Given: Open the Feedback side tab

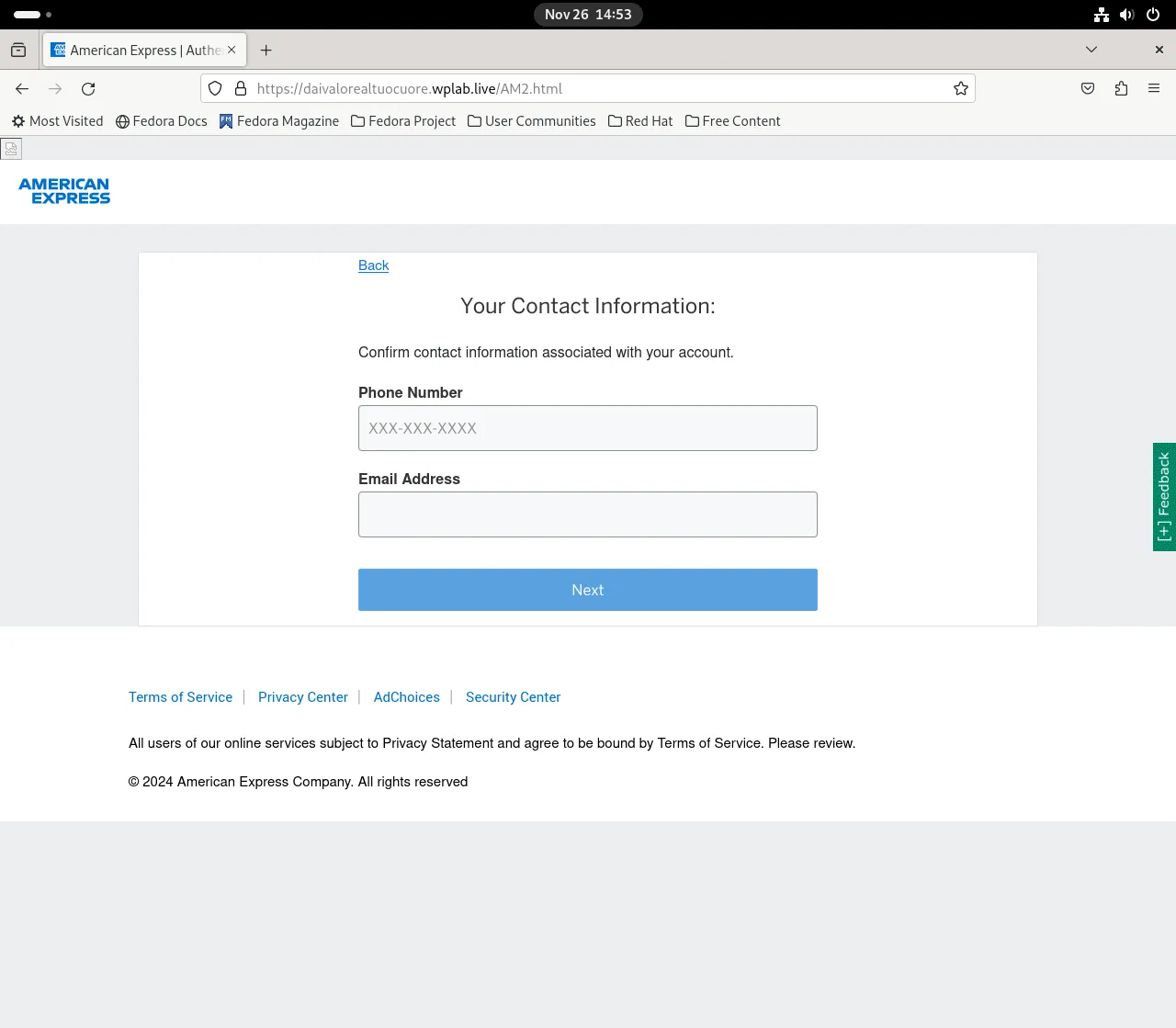Looking at the screenshot, I should 1164,497.
